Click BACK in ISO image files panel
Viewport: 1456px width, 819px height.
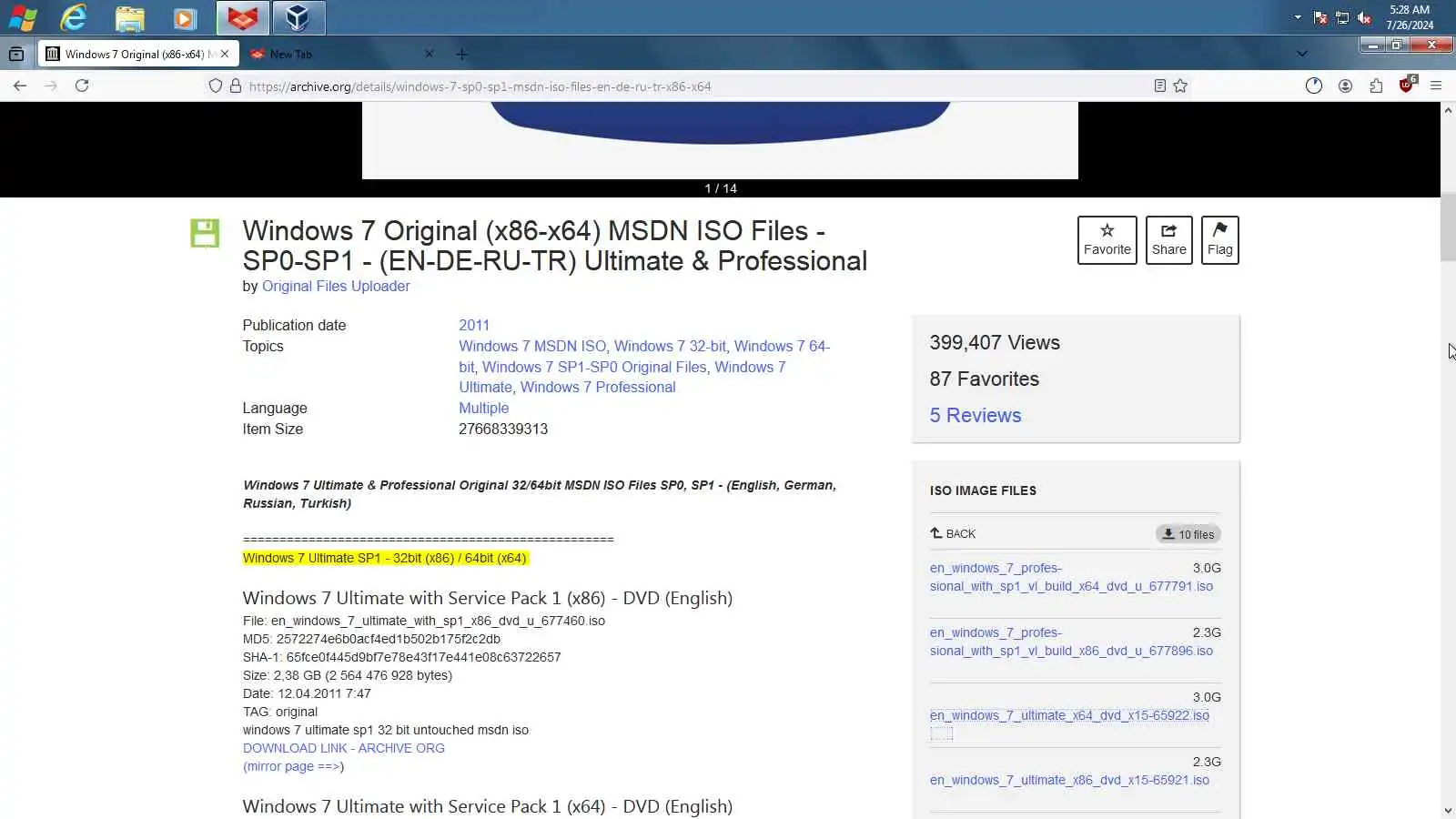click(953, 534)
